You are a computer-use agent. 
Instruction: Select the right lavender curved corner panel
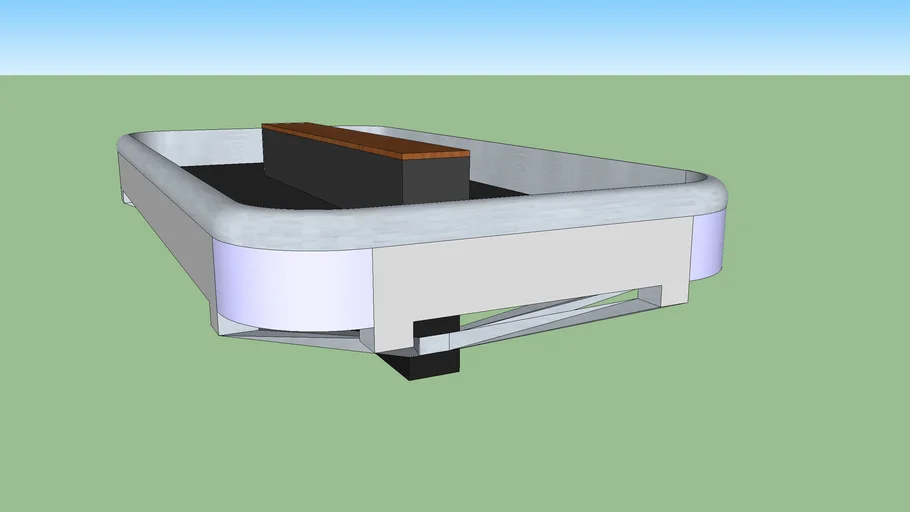(705, 246)
